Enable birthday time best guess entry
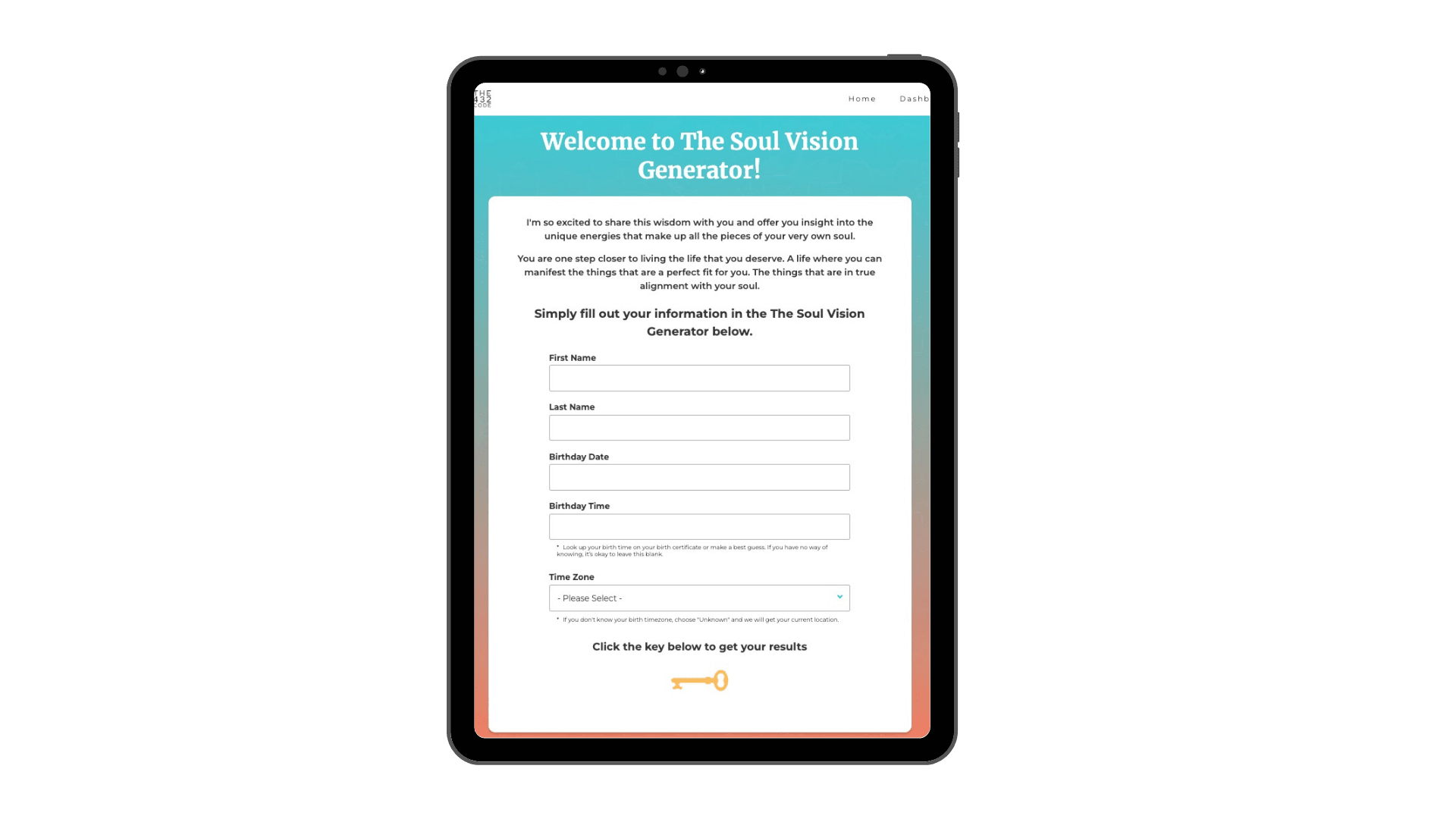Screen dimensions: 1456x819 point(700,526)
